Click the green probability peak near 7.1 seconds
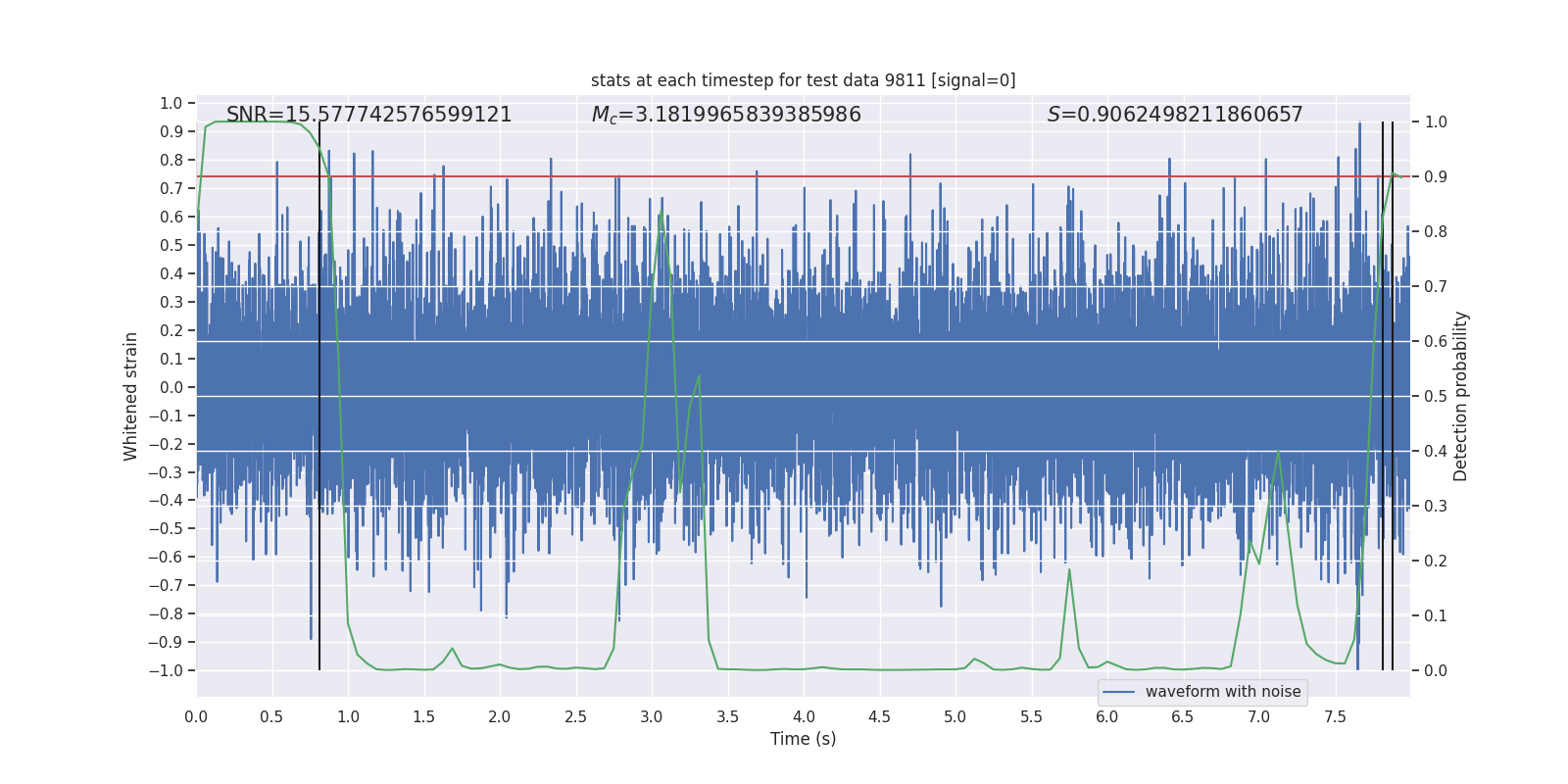1568x784 pixels. [1278, 452]
